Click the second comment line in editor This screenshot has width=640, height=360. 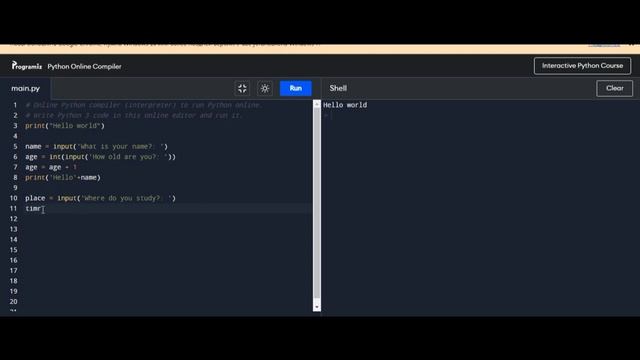click(134, 116)
